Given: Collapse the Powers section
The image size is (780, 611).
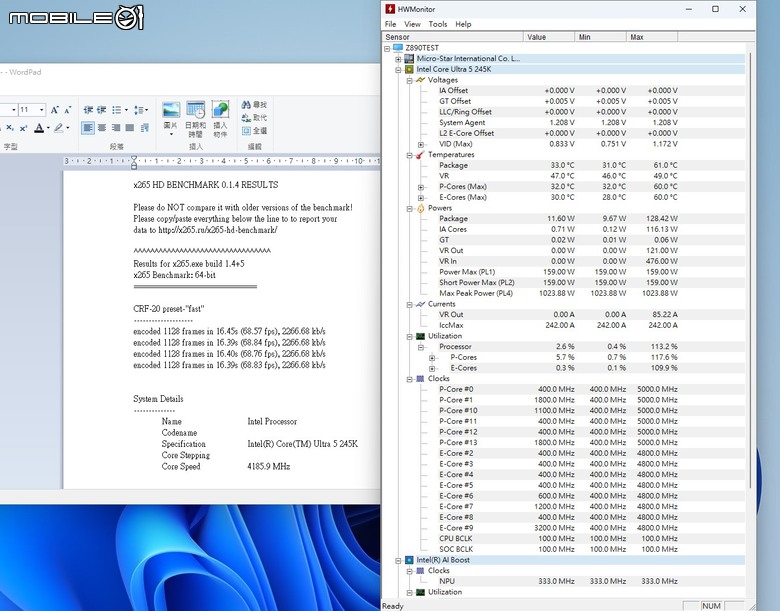Looking at the screenshot, I should [x=409, y=208].
